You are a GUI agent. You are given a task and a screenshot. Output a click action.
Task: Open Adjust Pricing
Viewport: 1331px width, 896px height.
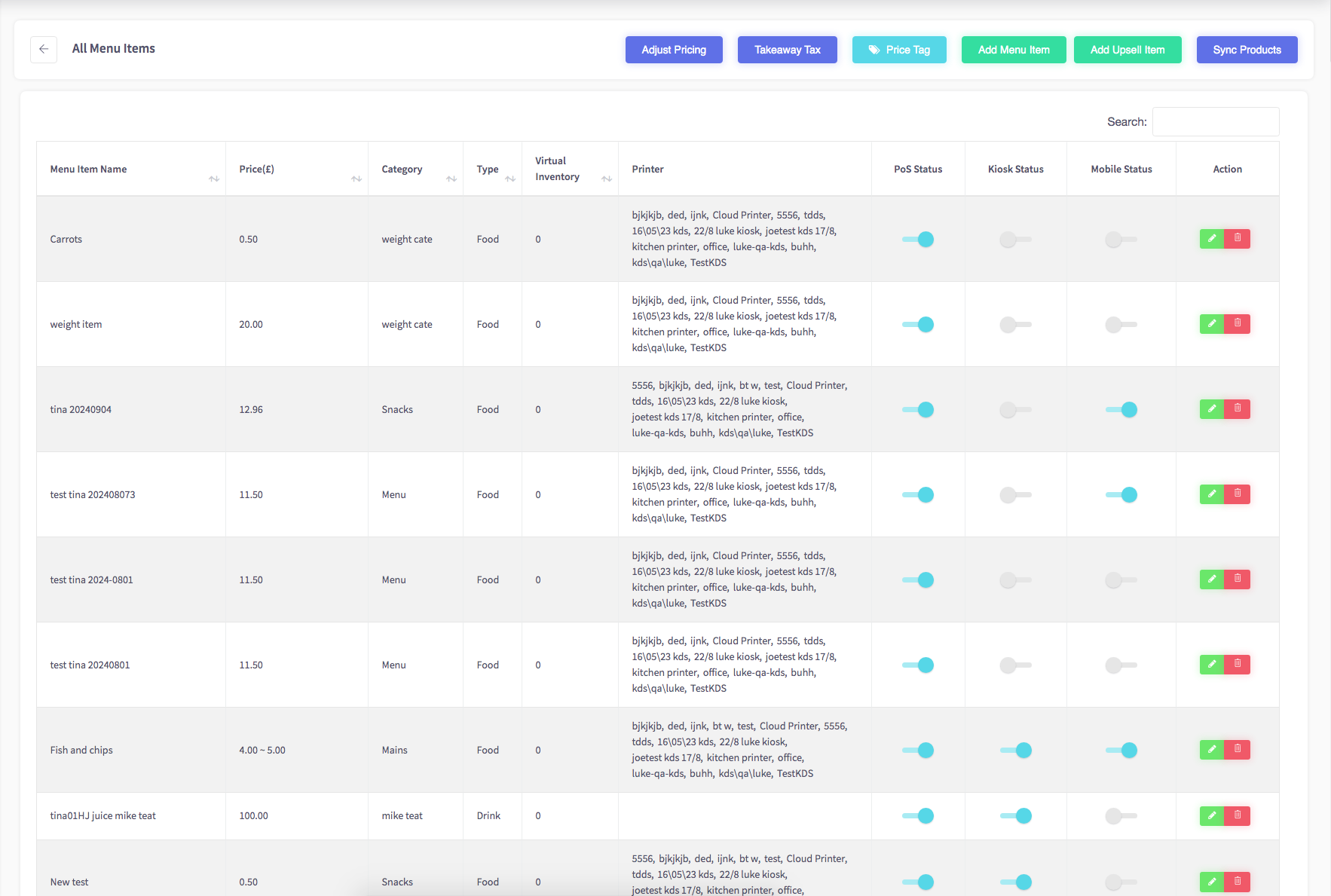674,50
